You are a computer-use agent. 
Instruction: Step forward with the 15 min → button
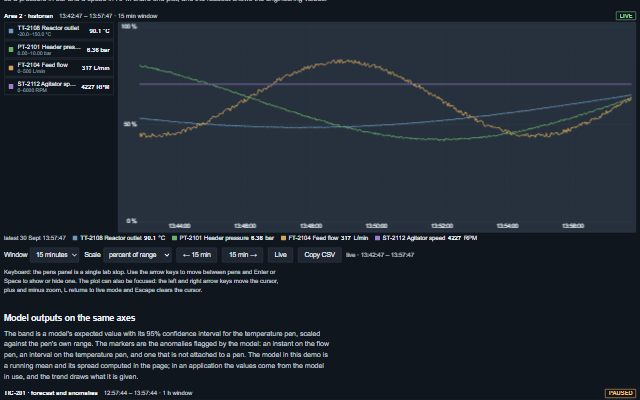point(242,255)
